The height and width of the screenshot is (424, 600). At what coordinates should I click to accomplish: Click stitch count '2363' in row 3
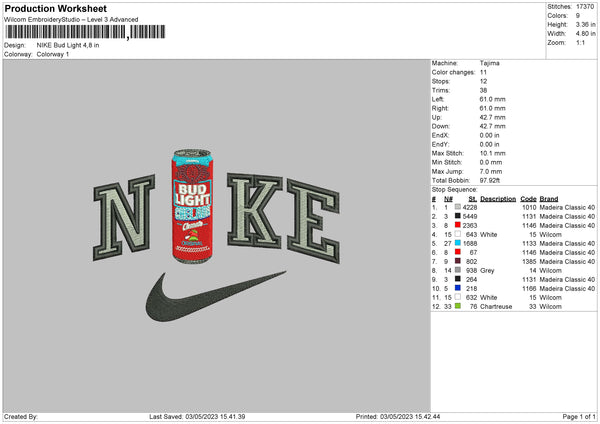(470, 225)
